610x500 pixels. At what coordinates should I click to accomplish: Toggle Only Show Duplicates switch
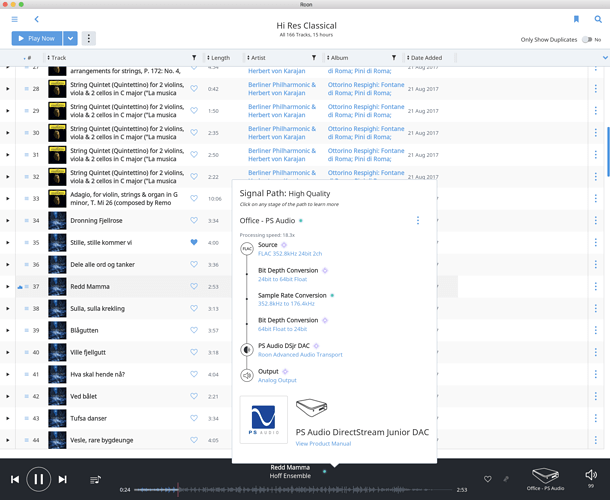pos(587,40)
